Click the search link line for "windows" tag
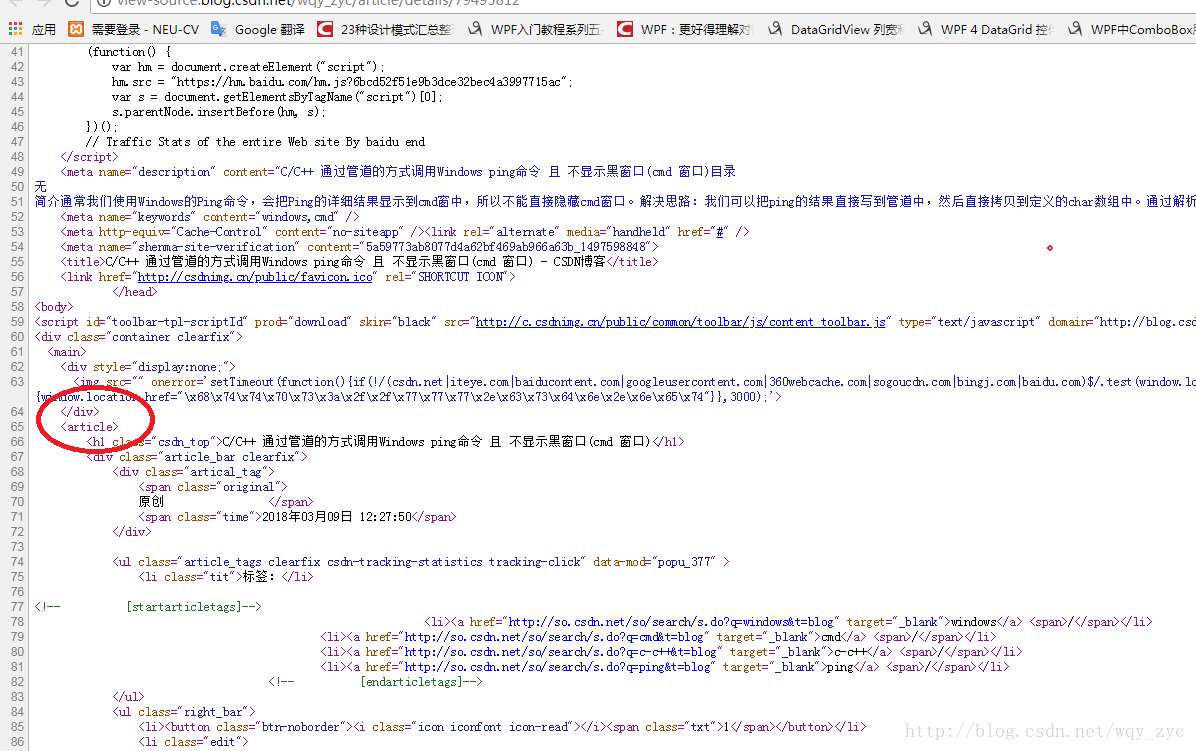The width and height of the screenshot is (1196, 751). tap(788, 622)
